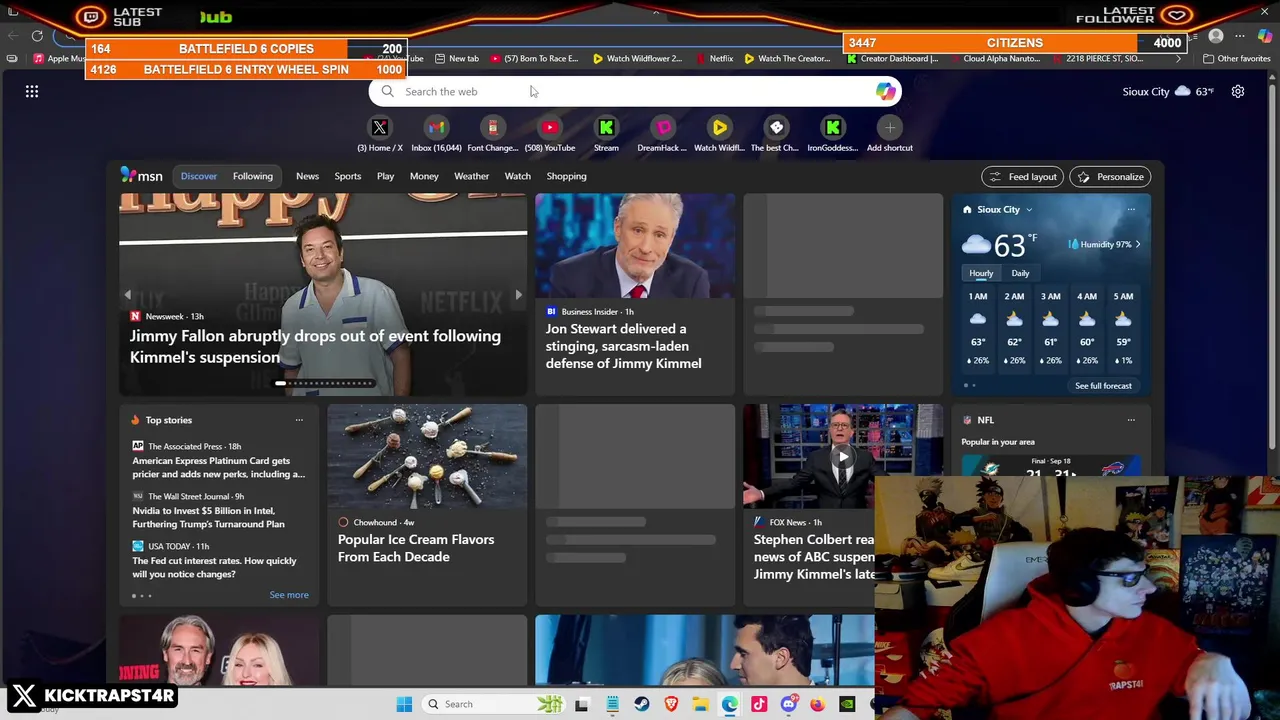Open File Explorer from the taskbar
Screen dimensions: 1280x720
click(701, 704)
